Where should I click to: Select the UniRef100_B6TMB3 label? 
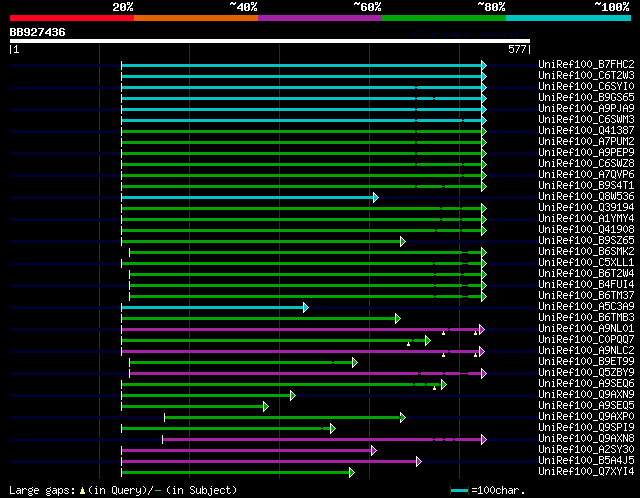[586, 318]
